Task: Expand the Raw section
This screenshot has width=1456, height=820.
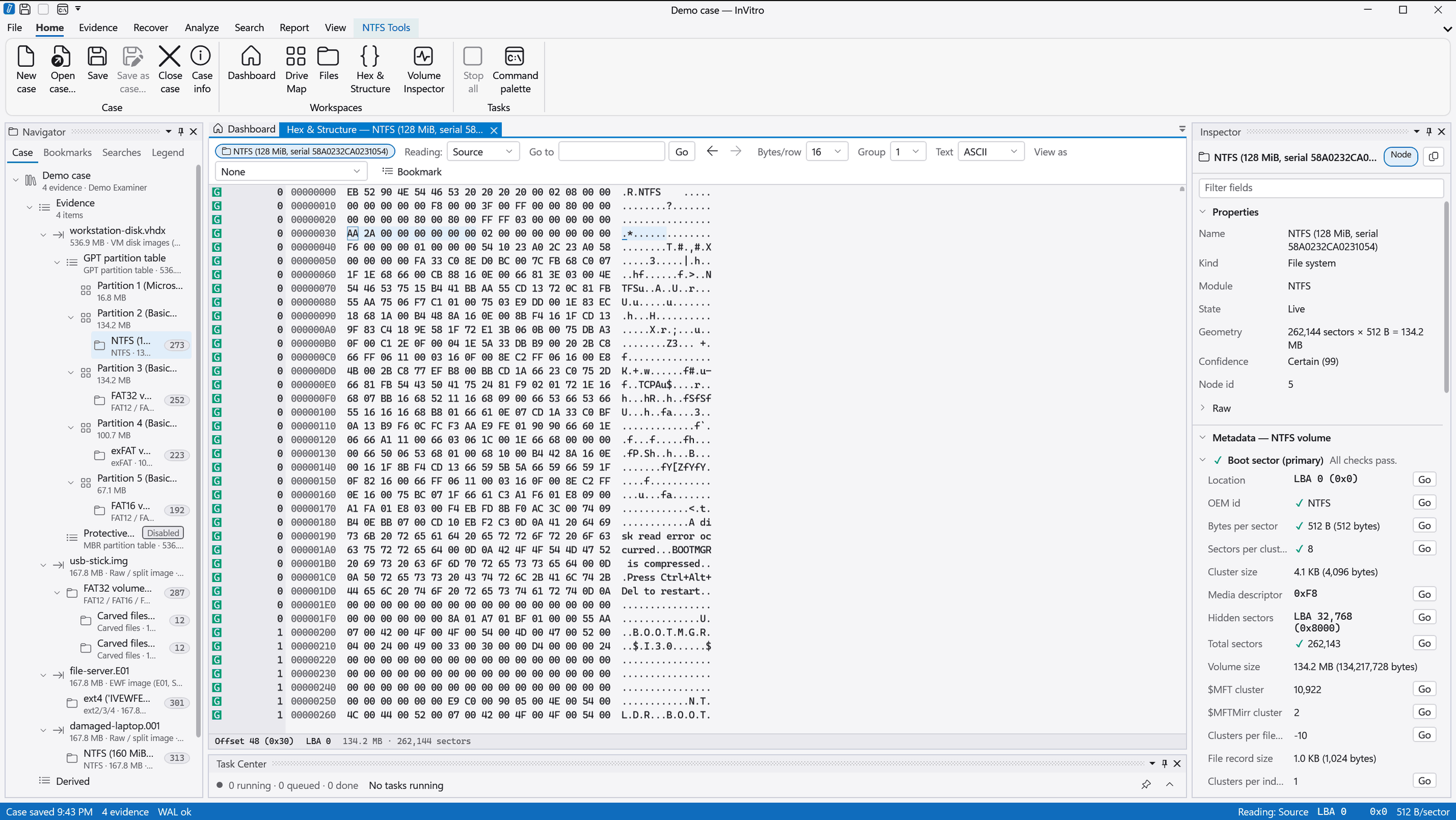Action: [x=1202, y=408]
